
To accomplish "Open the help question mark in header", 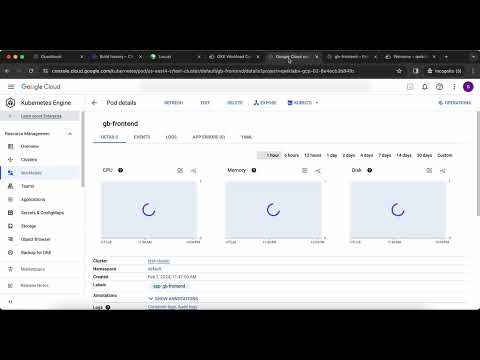I will (x=439, y=87).
